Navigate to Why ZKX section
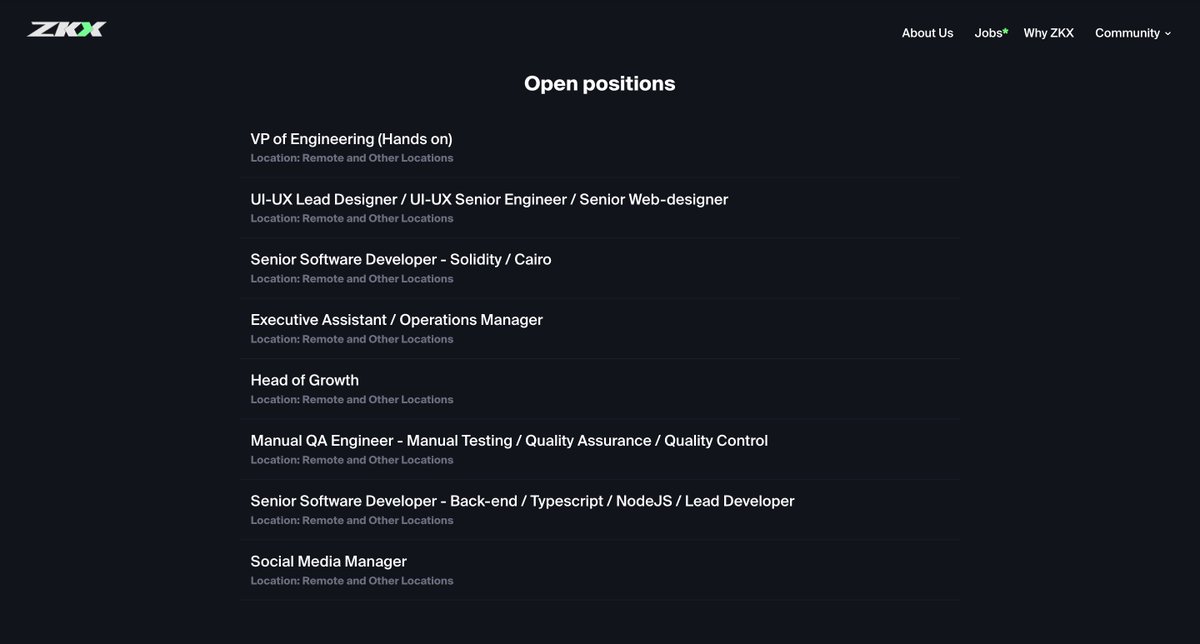The height and width of the screenshot is (644, 1200). (x=1048, y=32)
